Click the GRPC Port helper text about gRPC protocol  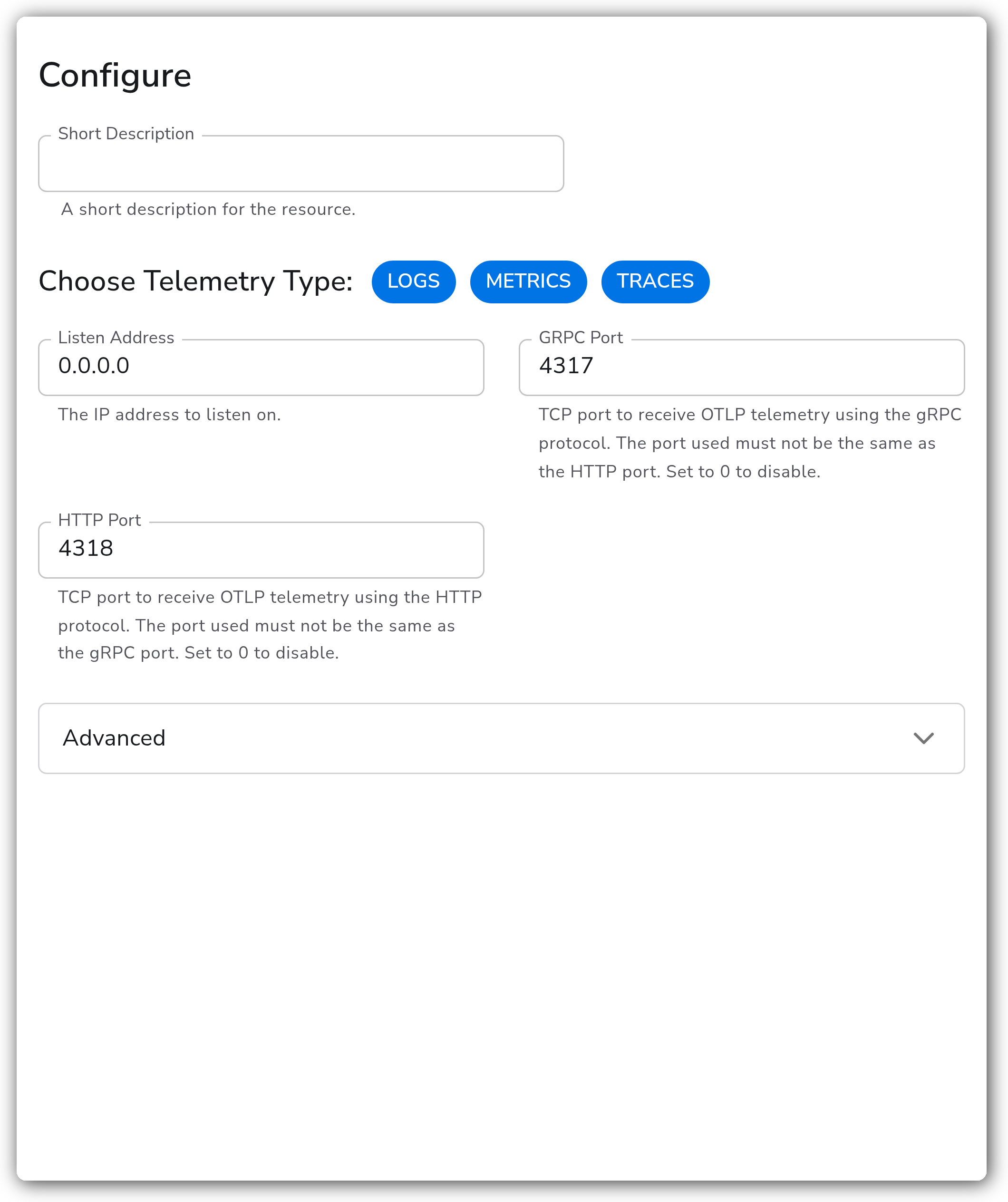[750, 443]
